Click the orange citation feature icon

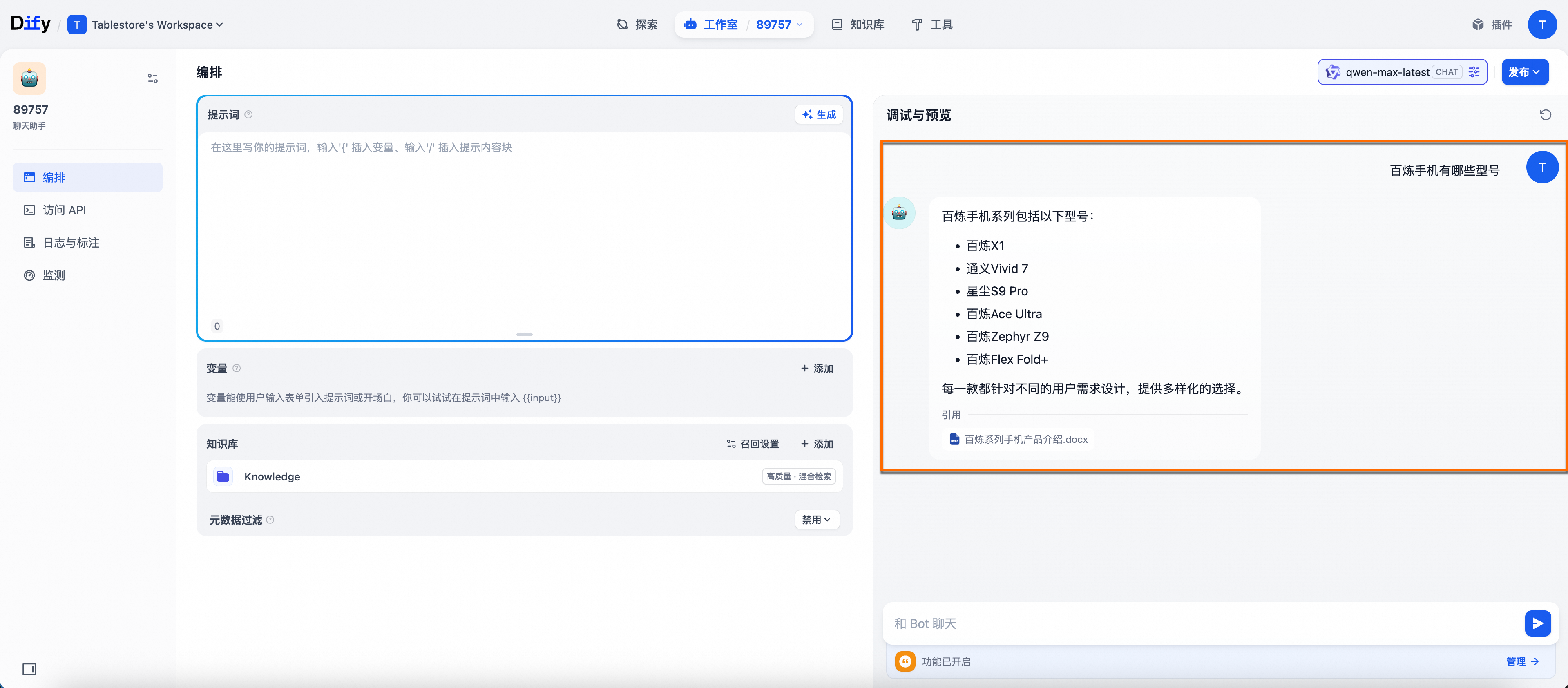pyautogui.click(x=905, y=662)
